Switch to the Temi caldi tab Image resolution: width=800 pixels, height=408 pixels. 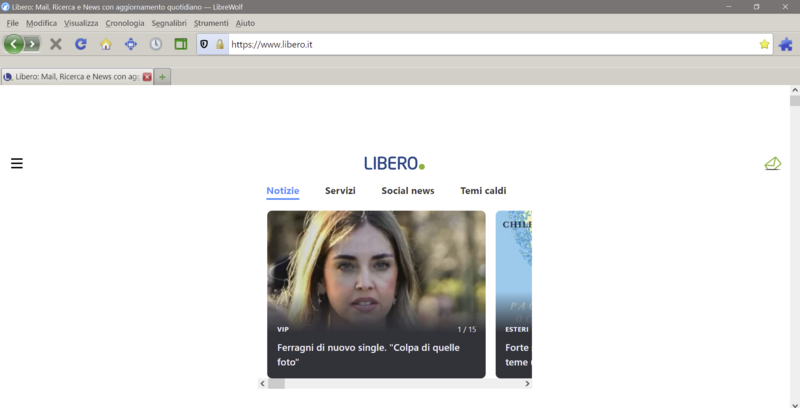[x=483, y=191]
